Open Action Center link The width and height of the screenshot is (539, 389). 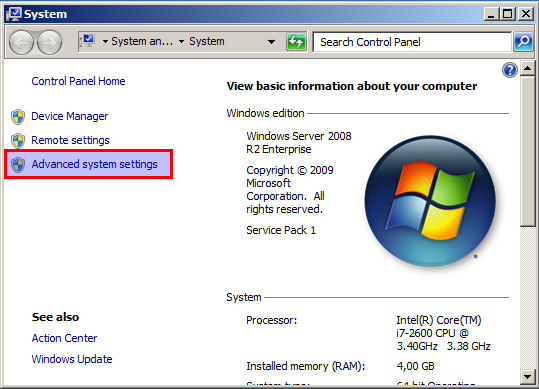point(64,338)
